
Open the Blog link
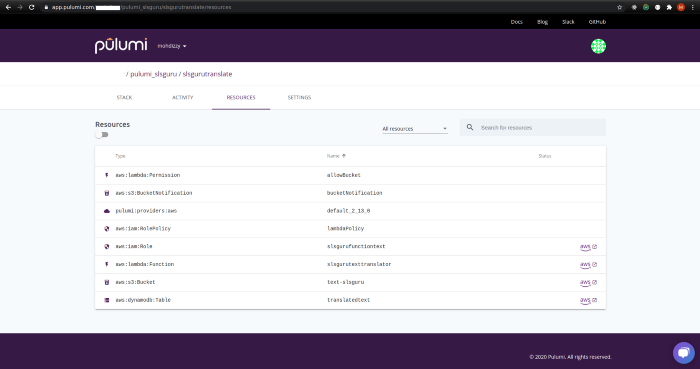point(542,21)
